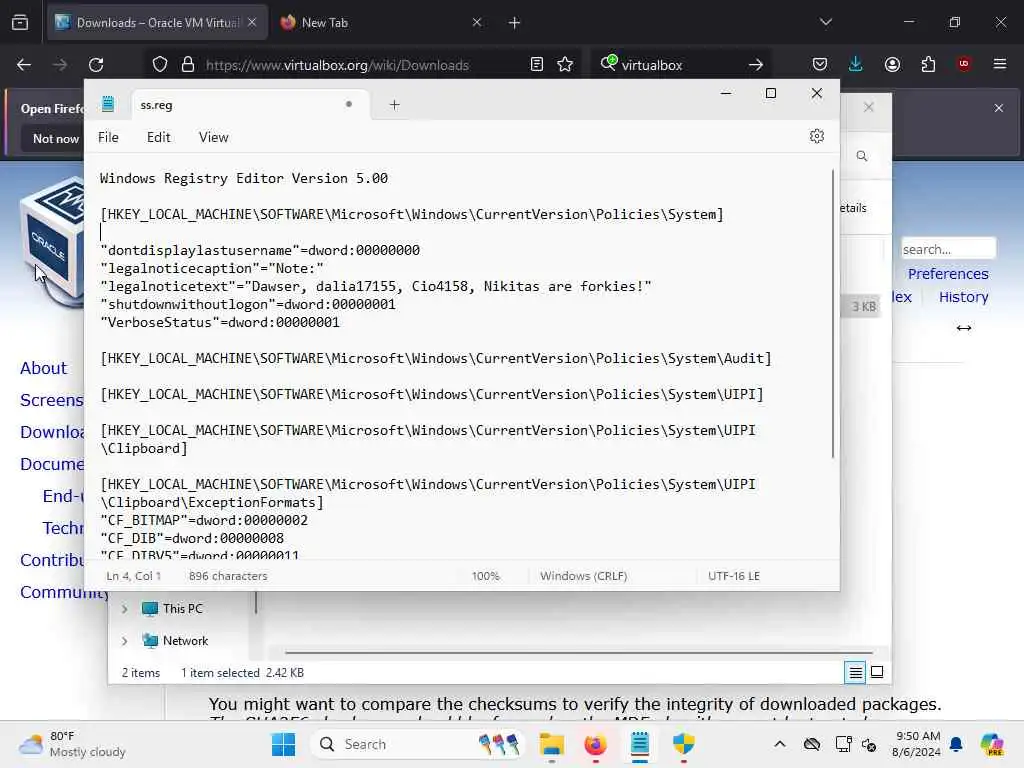Expand Network in File Explorer tree
1024x768 pixels.
tap(124, 641)
